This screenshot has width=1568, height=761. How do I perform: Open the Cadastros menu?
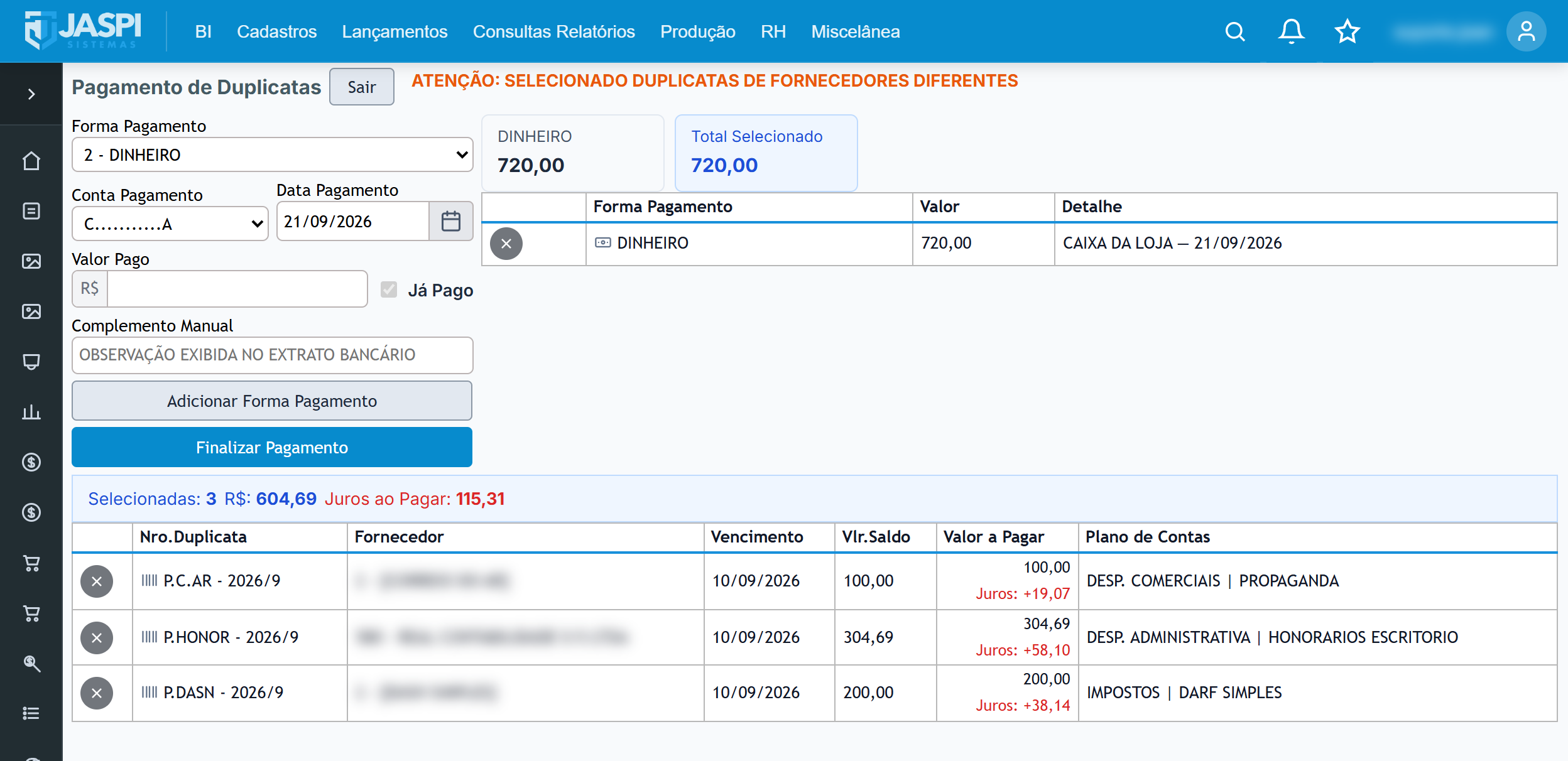[276, 31]
